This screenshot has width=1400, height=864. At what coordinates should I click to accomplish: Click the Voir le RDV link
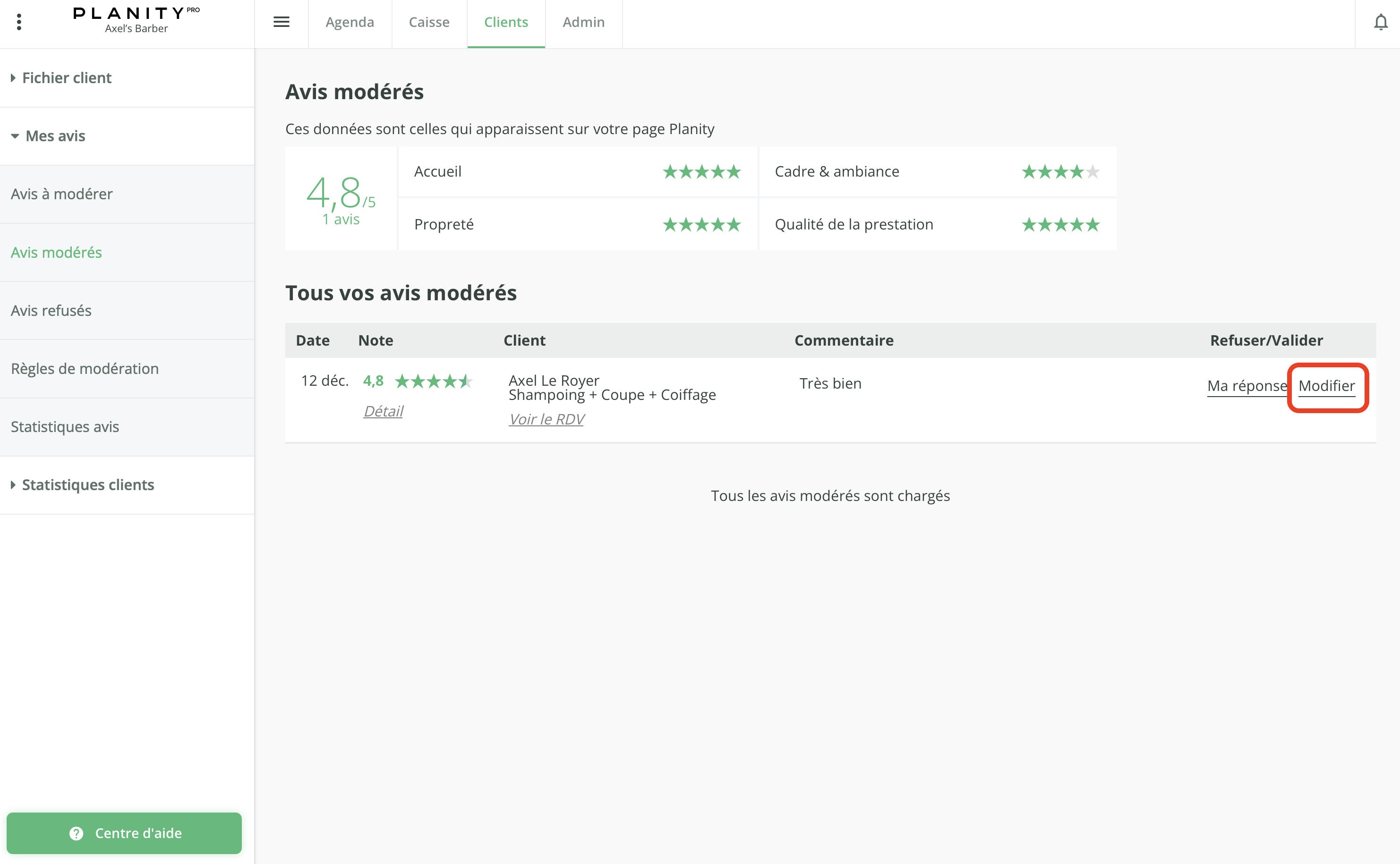tap(546, 419)
